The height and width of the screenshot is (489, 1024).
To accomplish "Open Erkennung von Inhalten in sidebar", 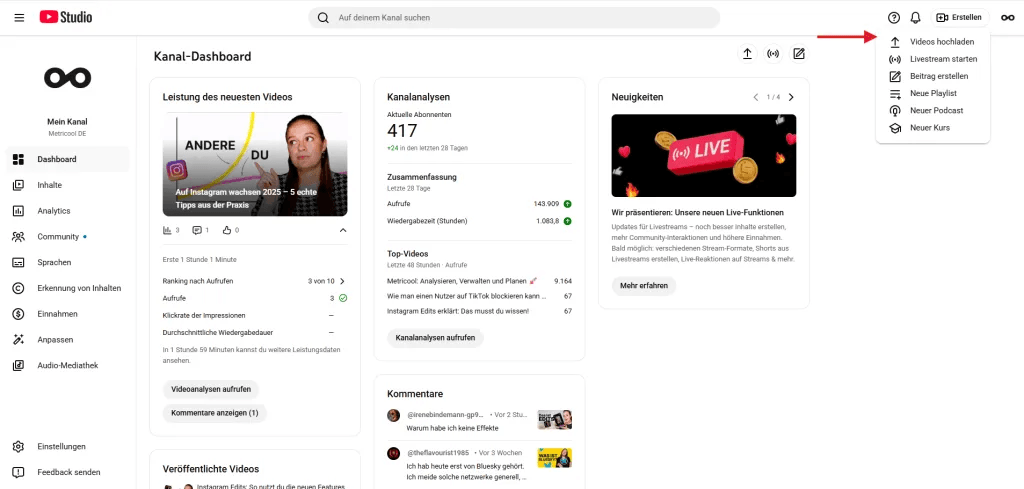I will point(68,288).
